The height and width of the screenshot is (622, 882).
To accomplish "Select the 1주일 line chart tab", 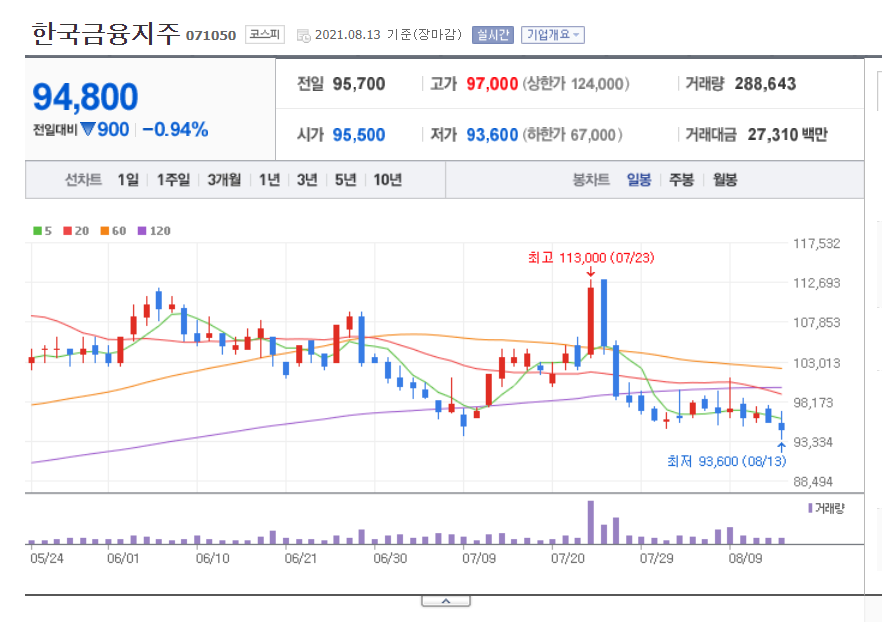I will click(173, 180).
